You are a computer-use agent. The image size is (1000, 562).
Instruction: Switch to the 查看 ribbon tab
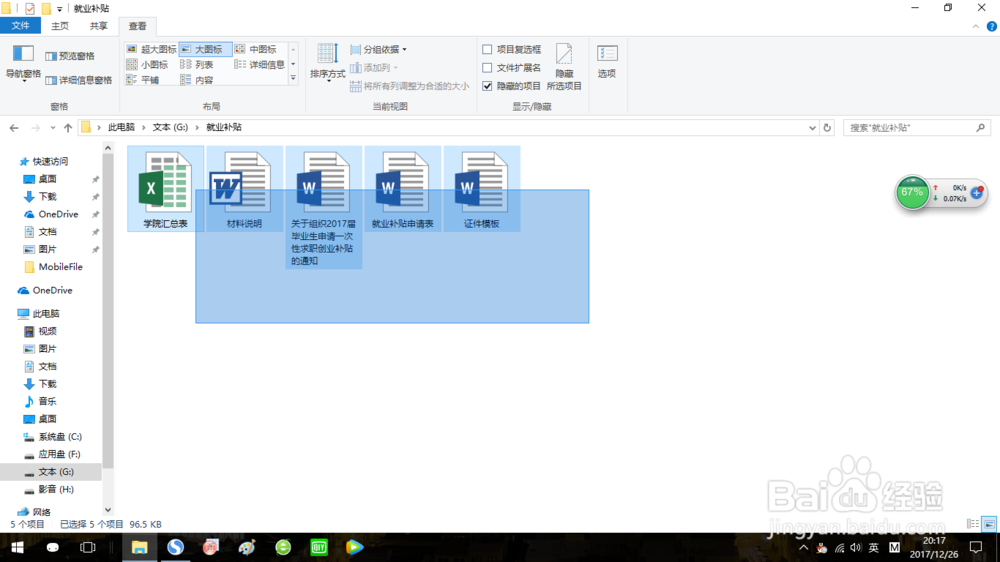(137, 26)
